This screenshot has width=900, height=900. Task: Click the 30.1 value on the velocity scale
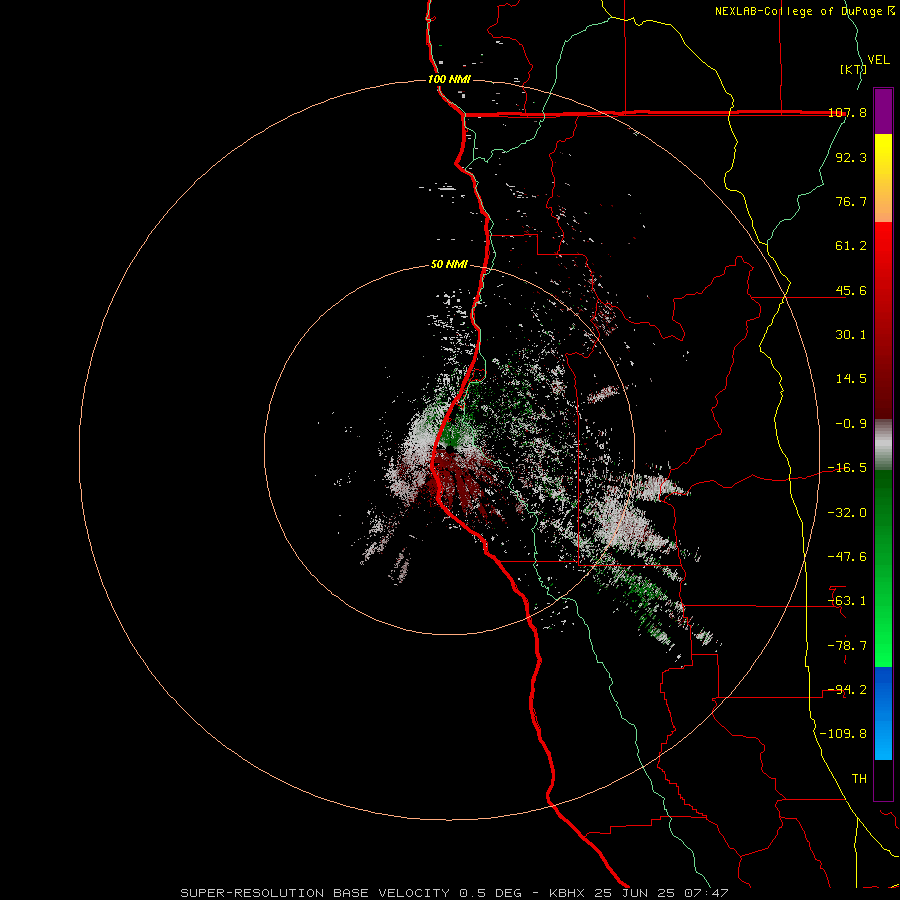[x=851, y=335]
